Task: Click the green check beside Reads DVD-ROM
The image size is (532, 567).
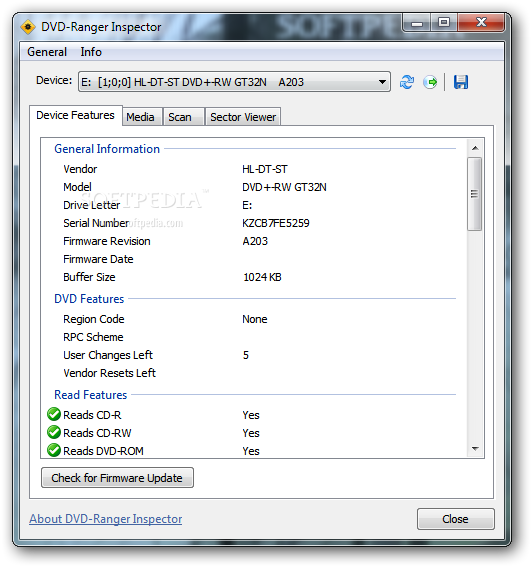Action: coord(54,451)
